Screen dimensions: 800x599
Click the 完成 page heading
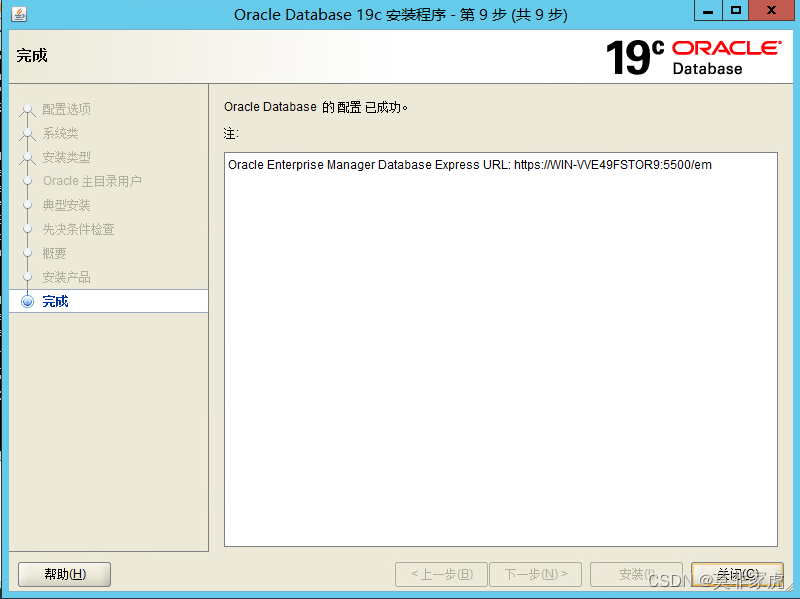32,55
